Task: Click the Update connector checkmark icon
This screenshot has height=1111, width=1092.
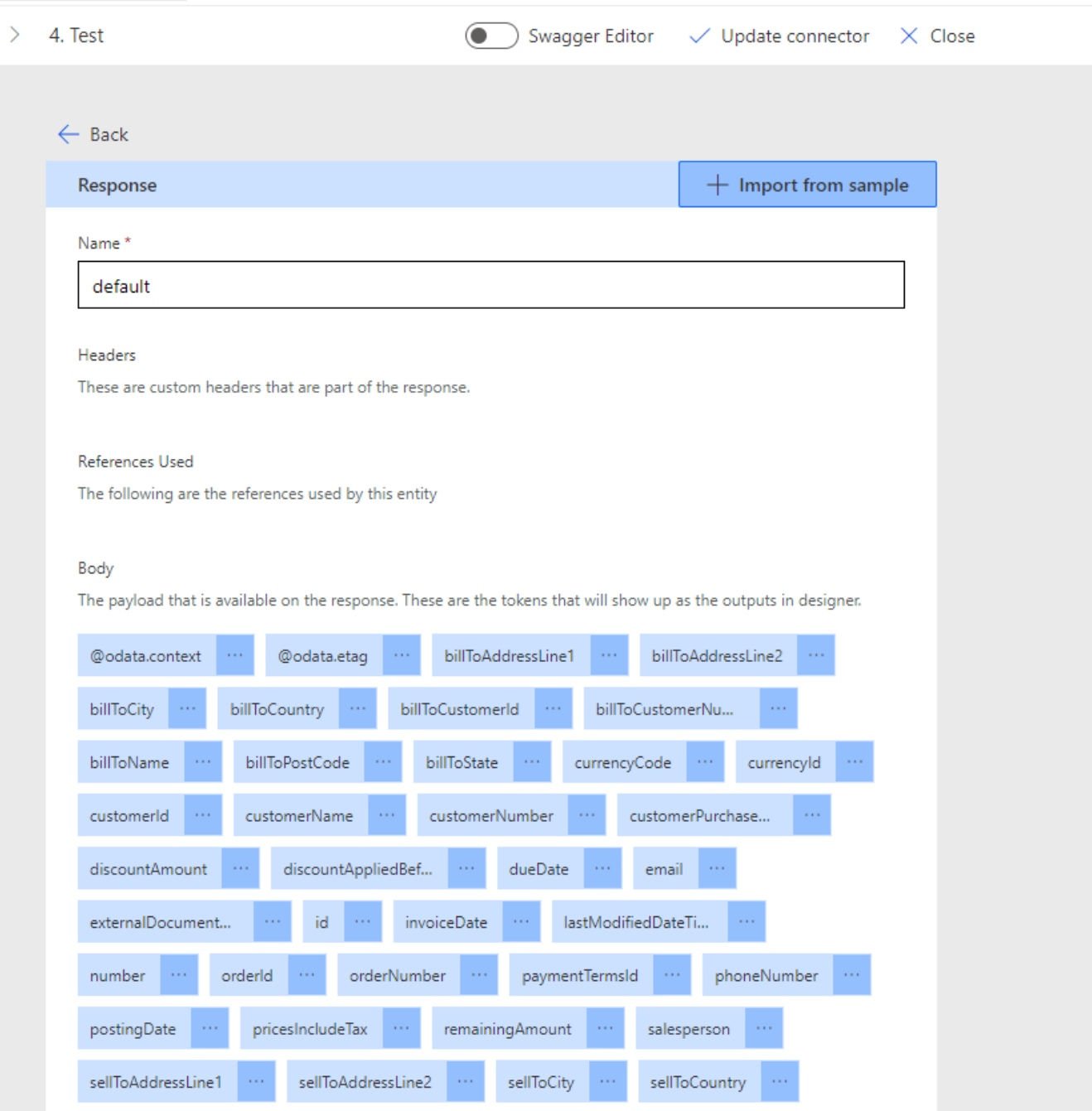Action: pos(699,36)
